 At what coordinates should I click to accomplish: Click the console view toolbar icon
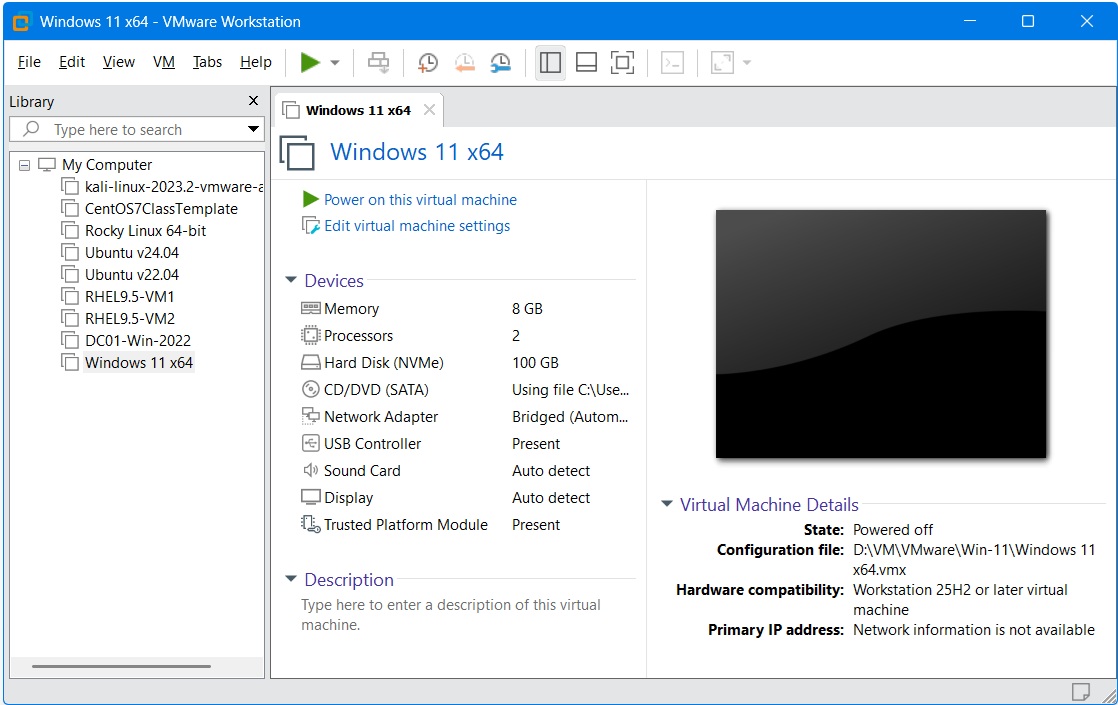[672, 63]
